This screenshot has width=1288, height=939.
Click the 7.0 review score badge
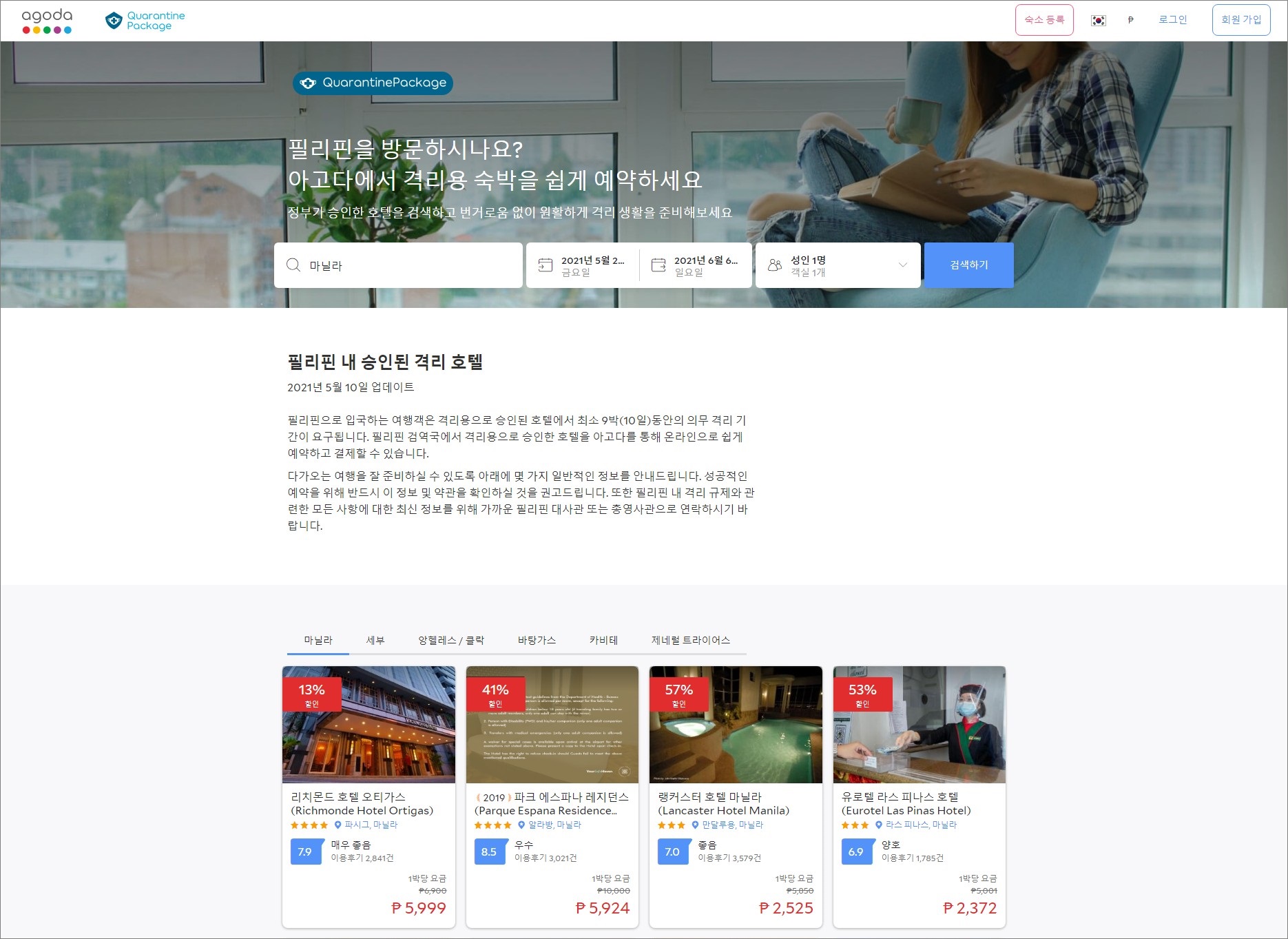click(x=673, y=852)
